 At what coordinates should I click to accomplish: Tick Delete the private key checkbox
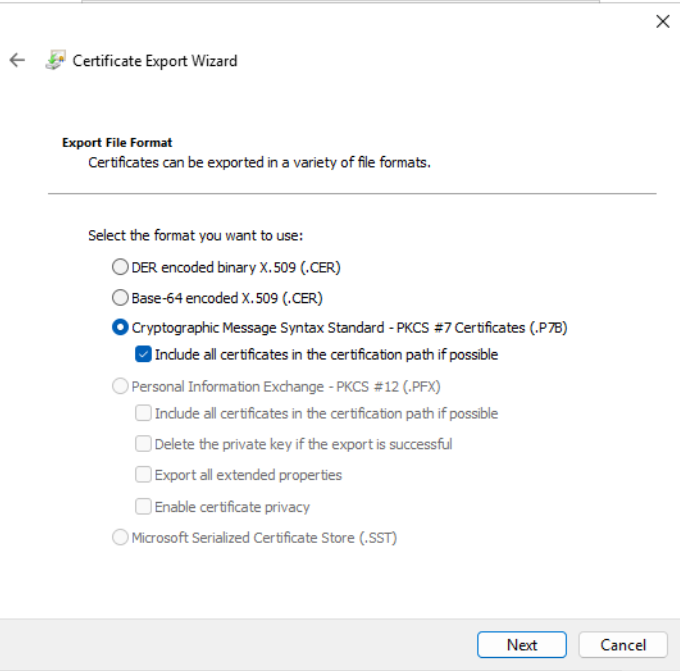coord(144,443)
